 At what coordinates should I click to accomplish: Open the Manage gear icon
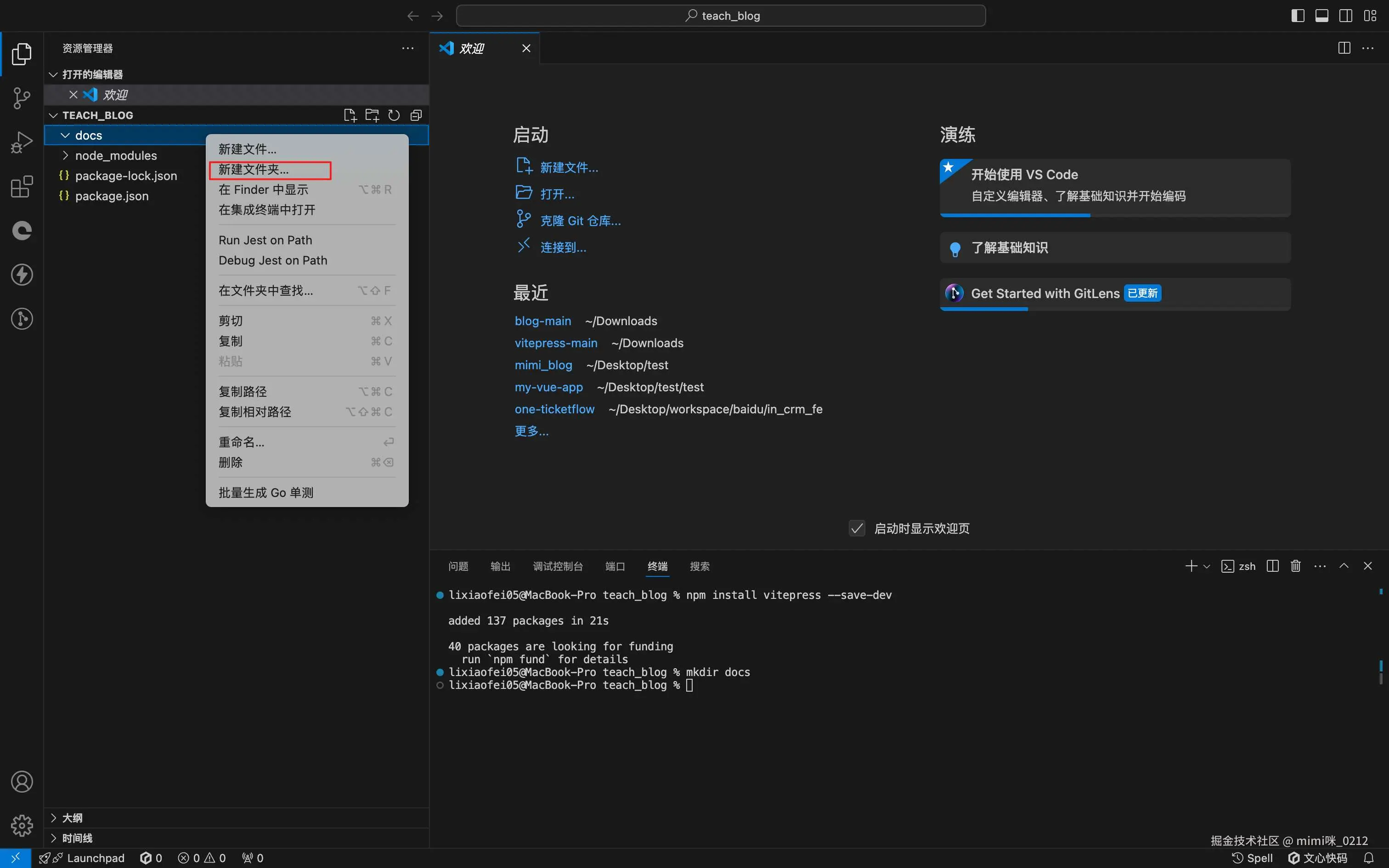coord(22,826)
